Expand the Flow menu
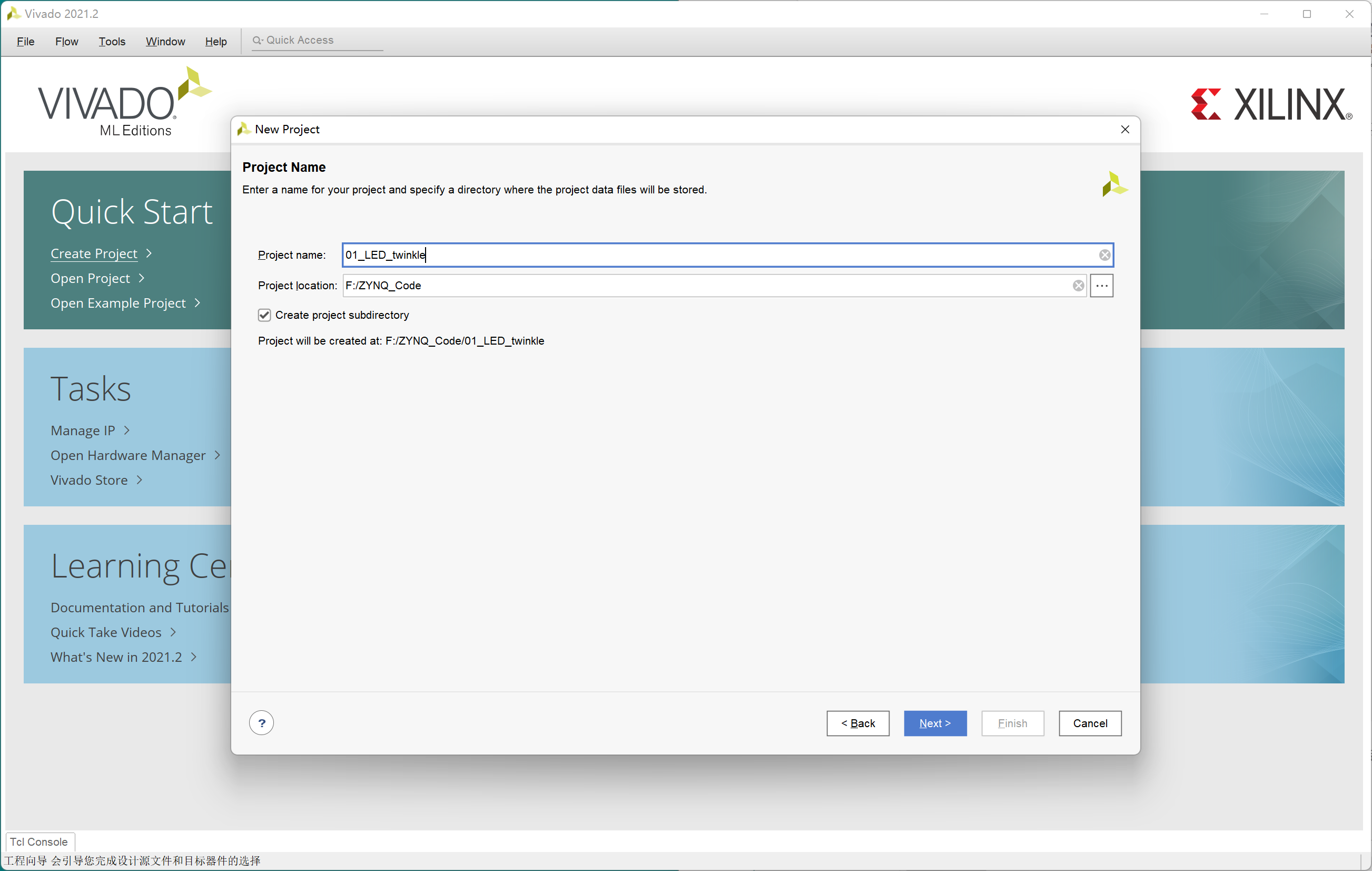This screenshot has height=871, width=1372. [x=67, y=41]
